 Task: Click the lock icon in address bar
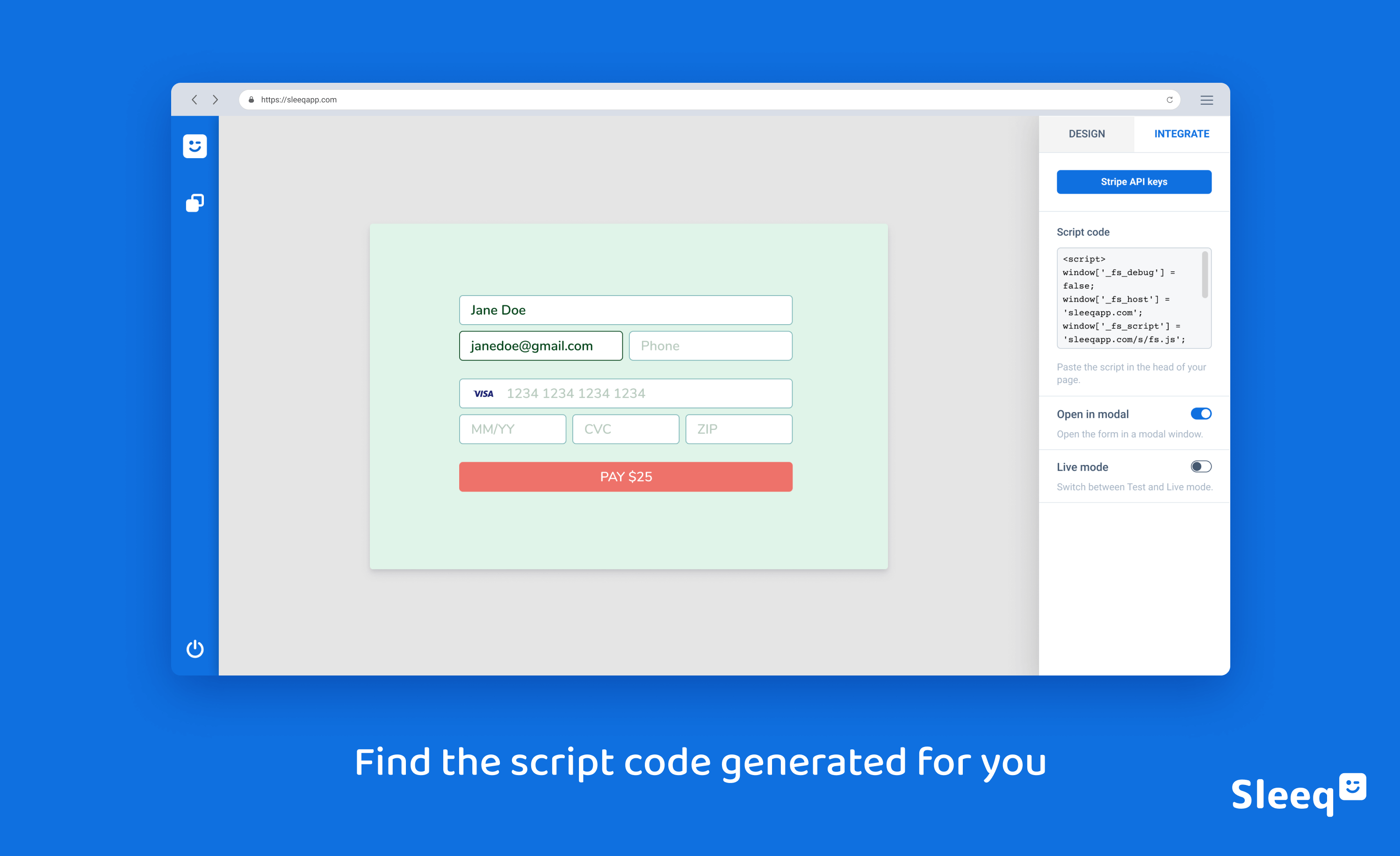coord(251,100)
